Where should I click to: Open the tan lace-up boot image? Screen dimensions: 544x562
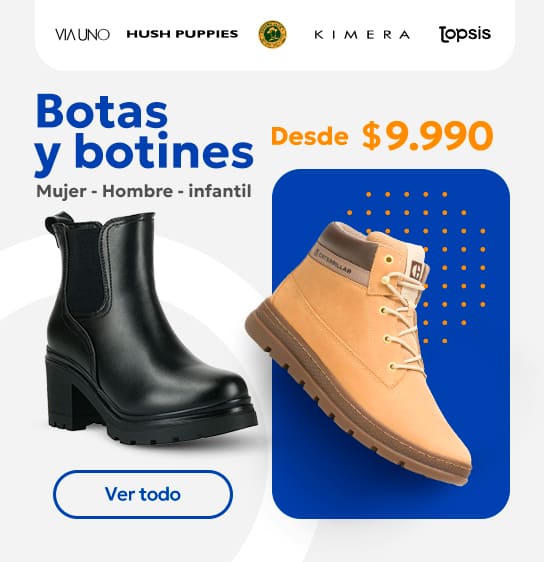tap(358, 353)
